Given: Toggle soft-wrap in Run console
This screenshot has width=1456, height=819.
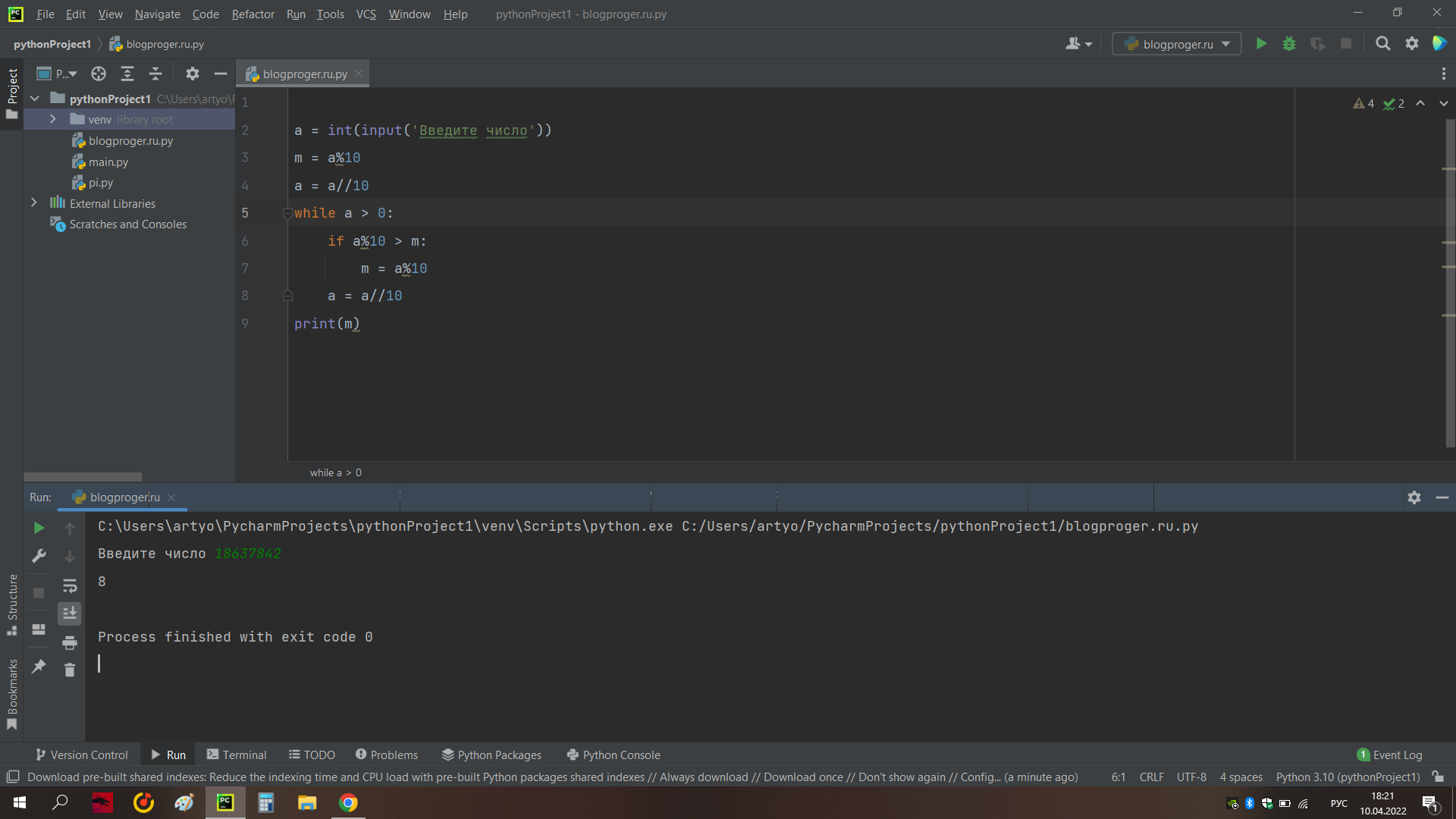Looking at the screenshot, I should (x=70, y=585).
